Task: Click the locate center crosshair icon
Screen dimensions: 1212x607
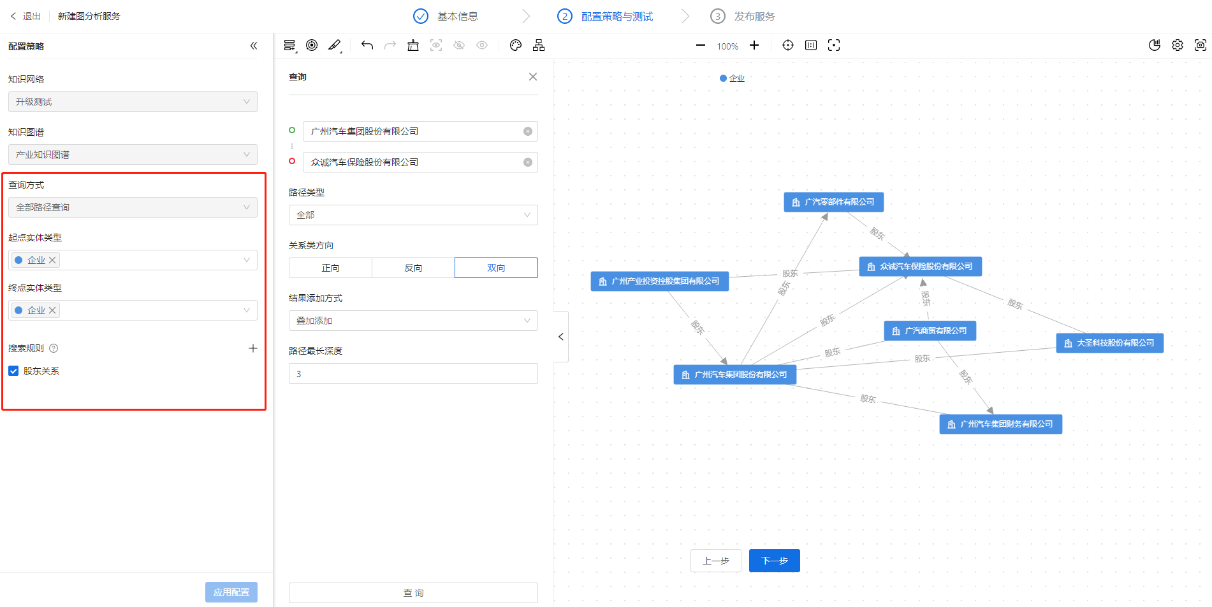Action: pos(788,45)
